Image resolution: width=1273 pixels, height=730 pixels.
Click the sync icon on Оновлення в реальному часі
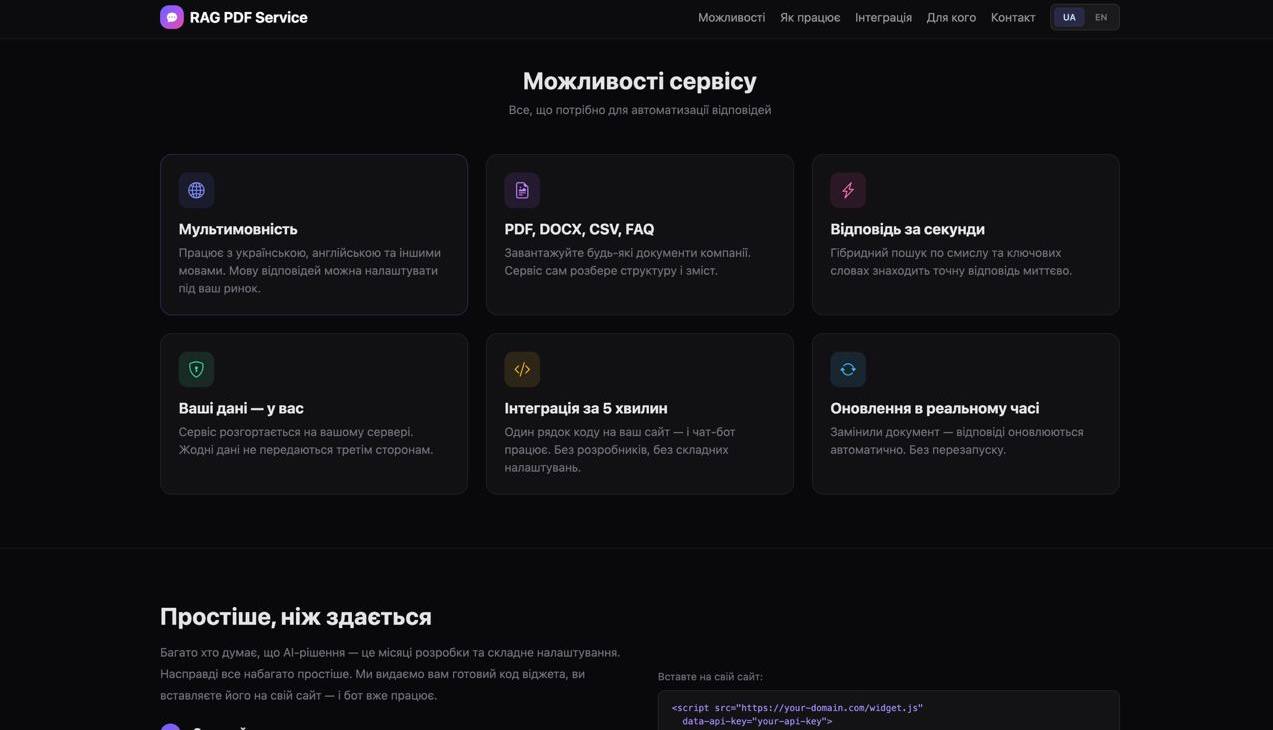coord(847,368)
